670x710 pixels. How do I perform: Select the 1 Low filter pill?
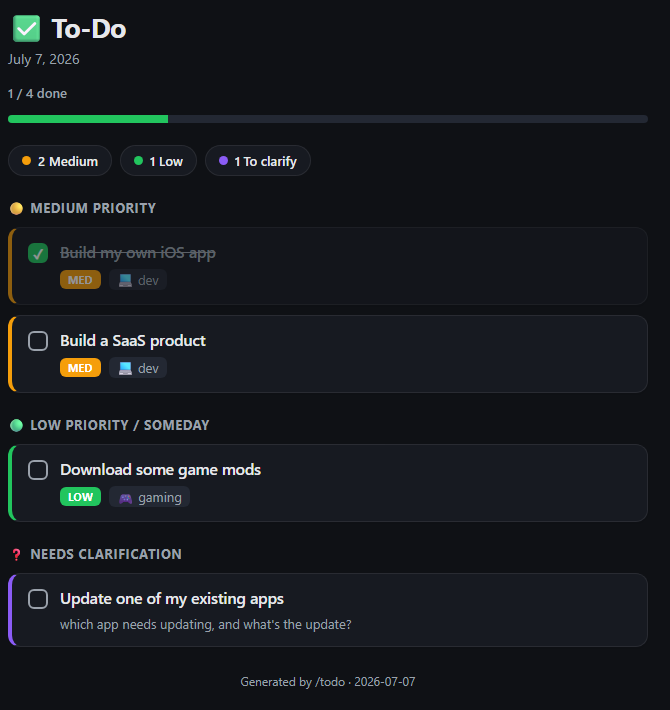coord(158,161)
